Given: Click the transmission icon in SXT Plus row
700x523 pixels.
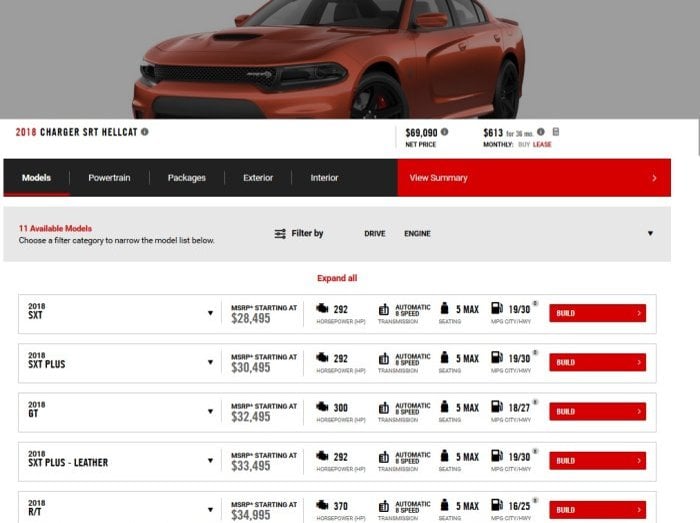Looking at the screenshot, I should [x=384, y=359].
